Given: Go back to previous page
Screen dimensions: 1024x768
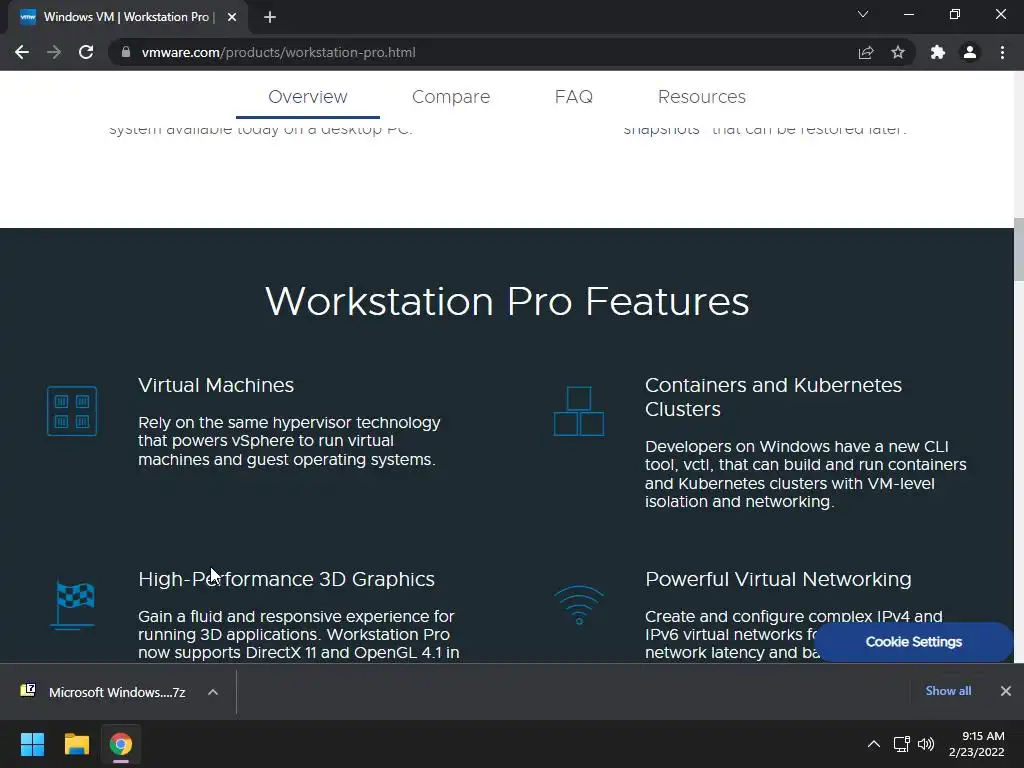Looking at the screenshot, I should click(22, 52).
